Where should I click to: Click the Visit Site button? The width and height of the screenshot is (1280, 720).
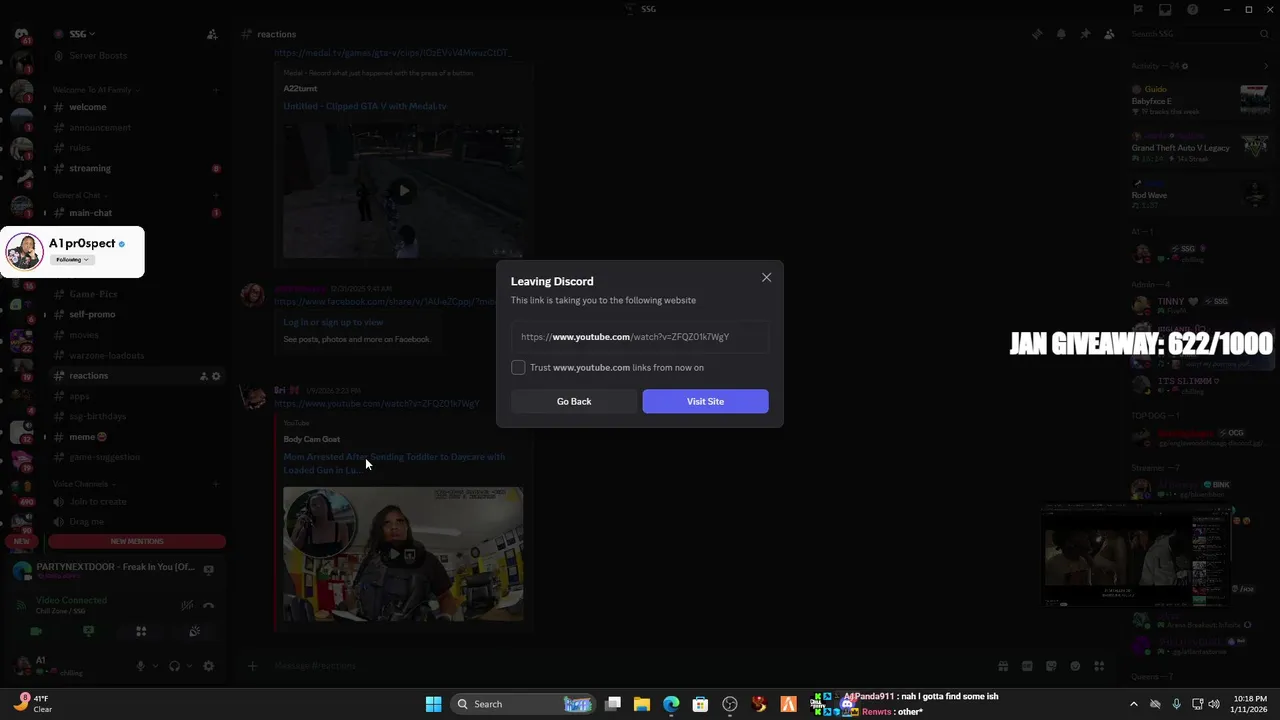[705, 401]
